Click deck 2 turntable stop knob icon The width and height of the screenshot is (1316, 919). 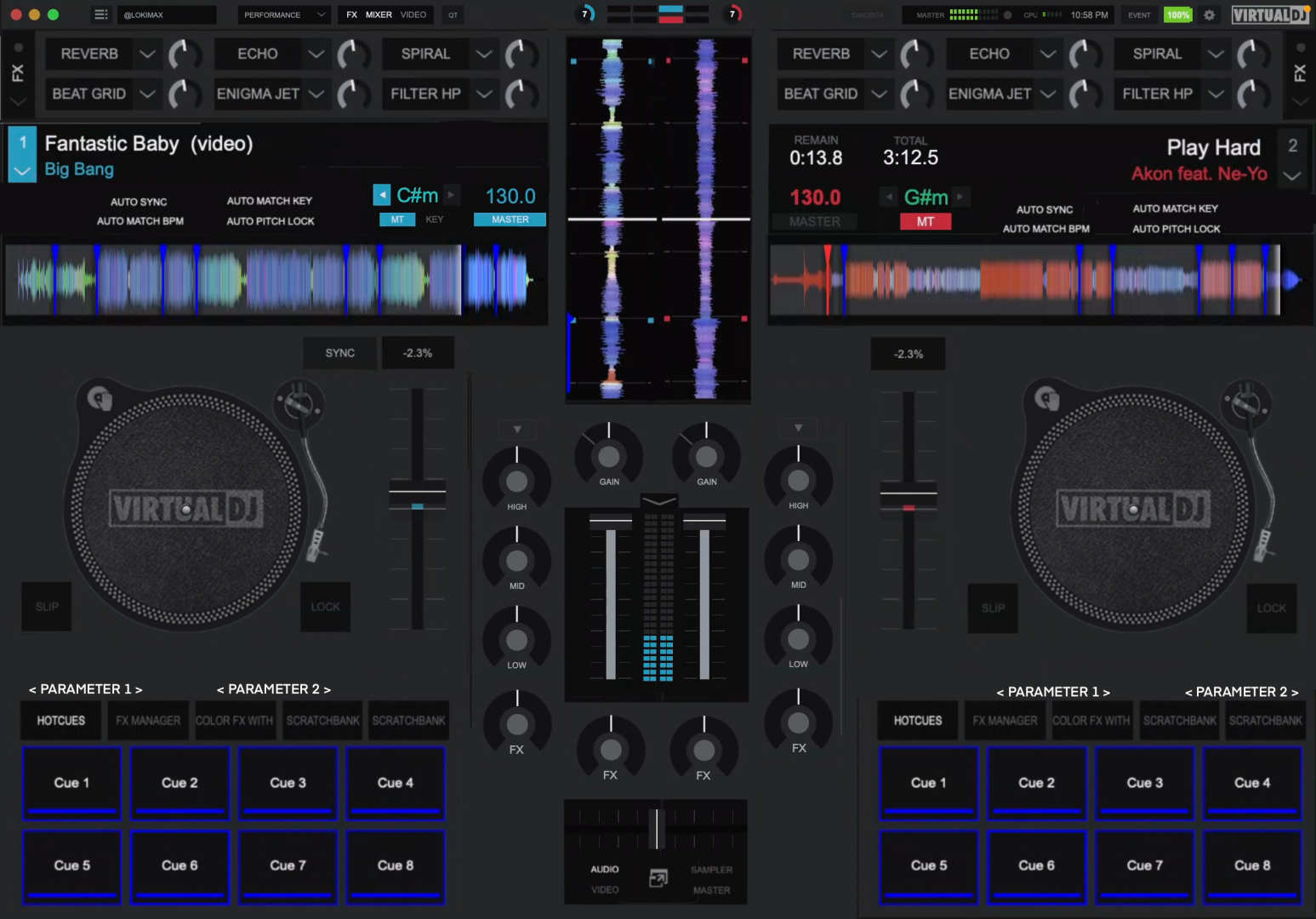click(x=1046, y=397)
